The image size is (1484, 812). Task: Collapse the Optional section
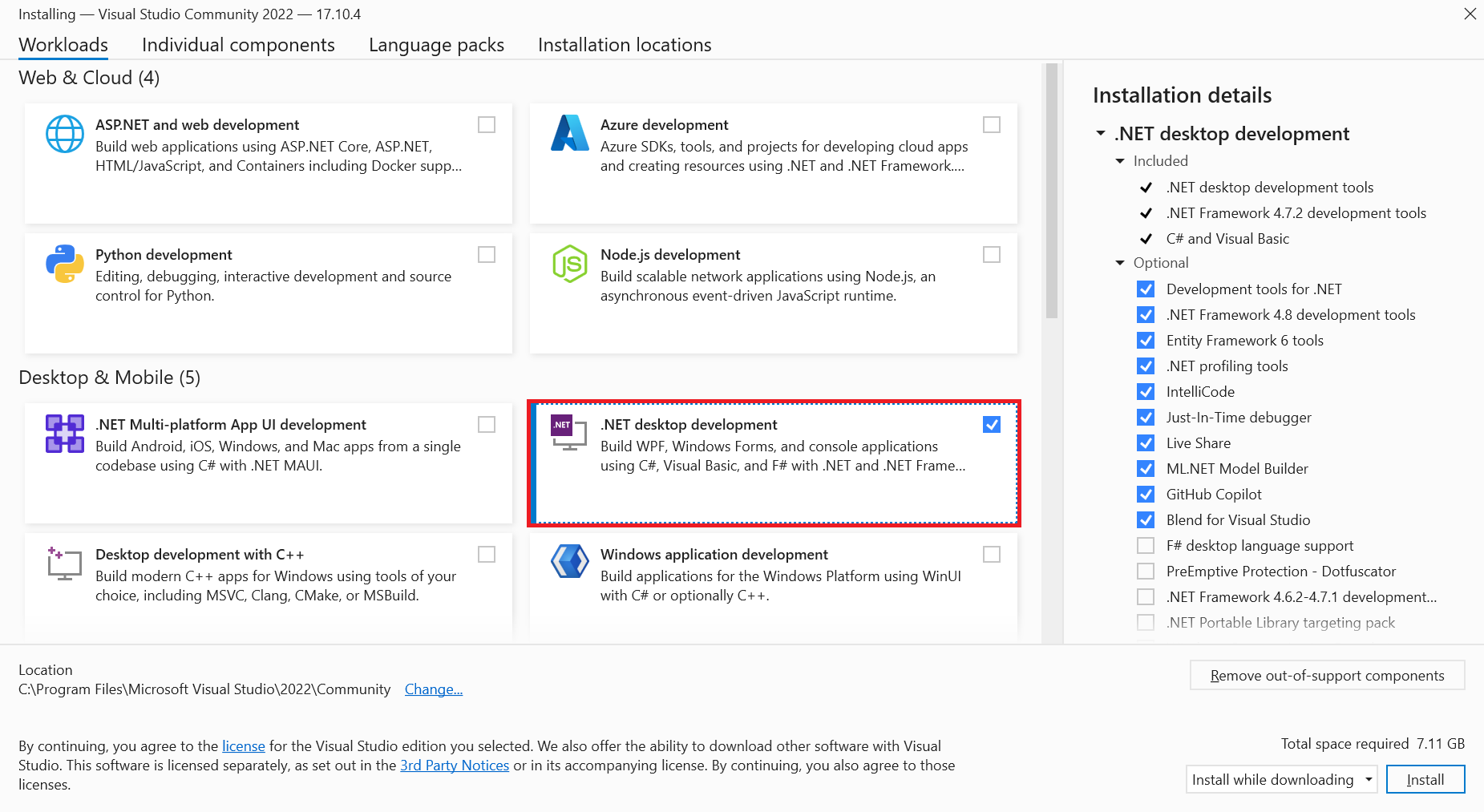point(1120,262)
